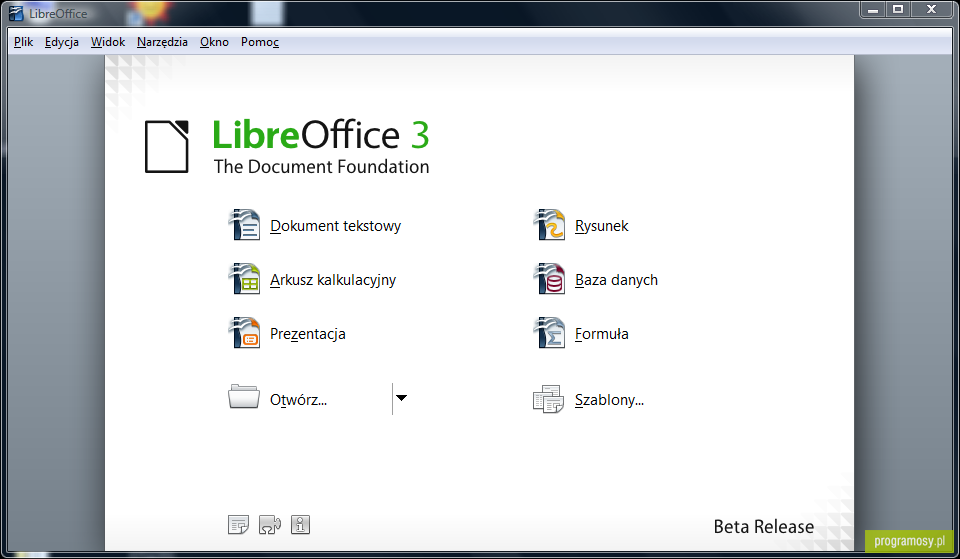Open the Plik menu
Screen dimensions: 960x559
coord(23,42)
